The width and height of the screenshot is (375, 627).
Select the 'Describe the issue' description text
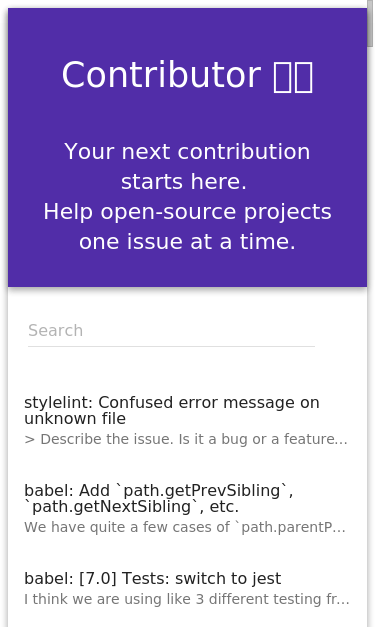[186, 439]
